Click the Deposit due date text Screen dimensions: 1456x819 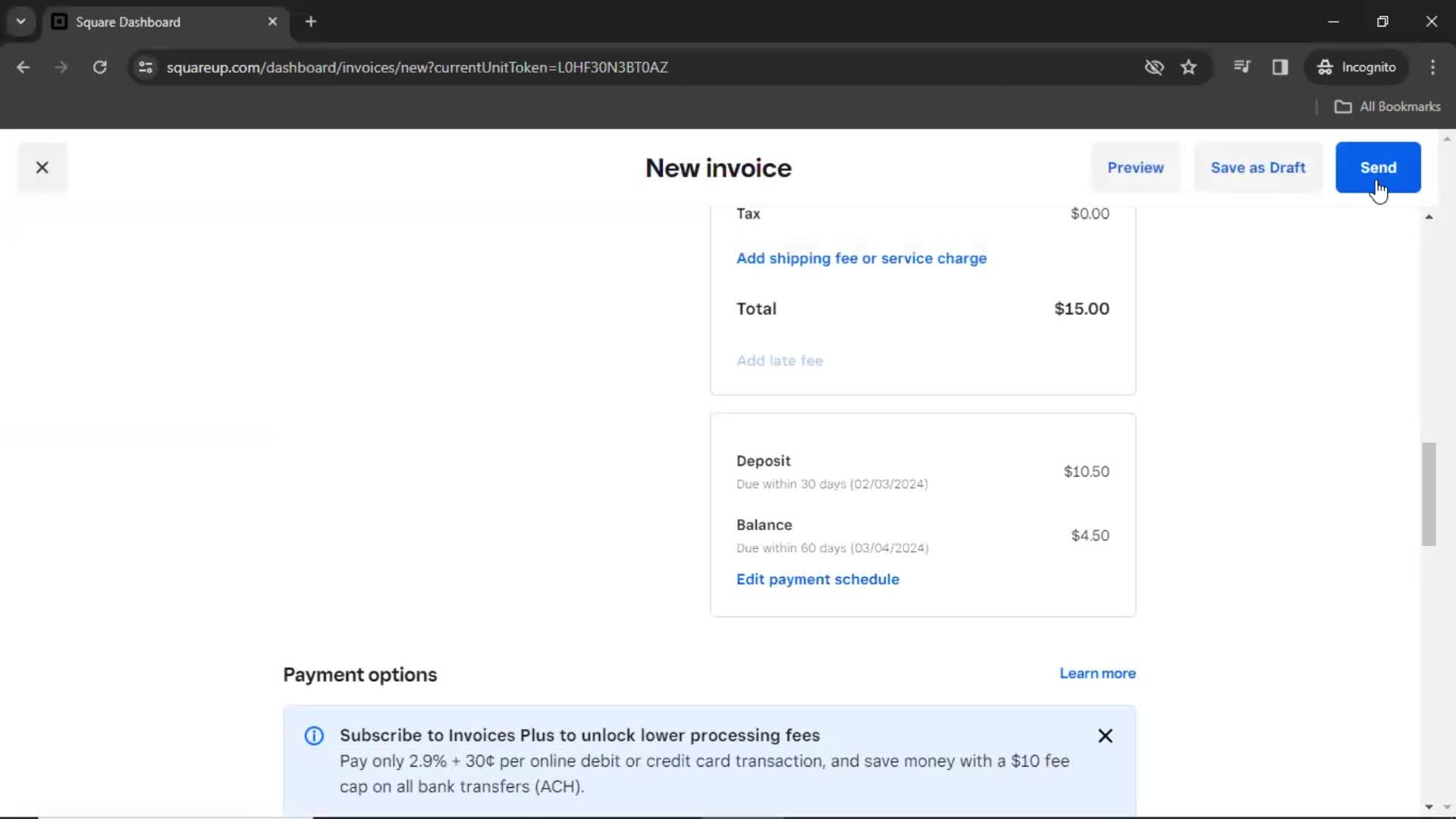coord(832,484)
